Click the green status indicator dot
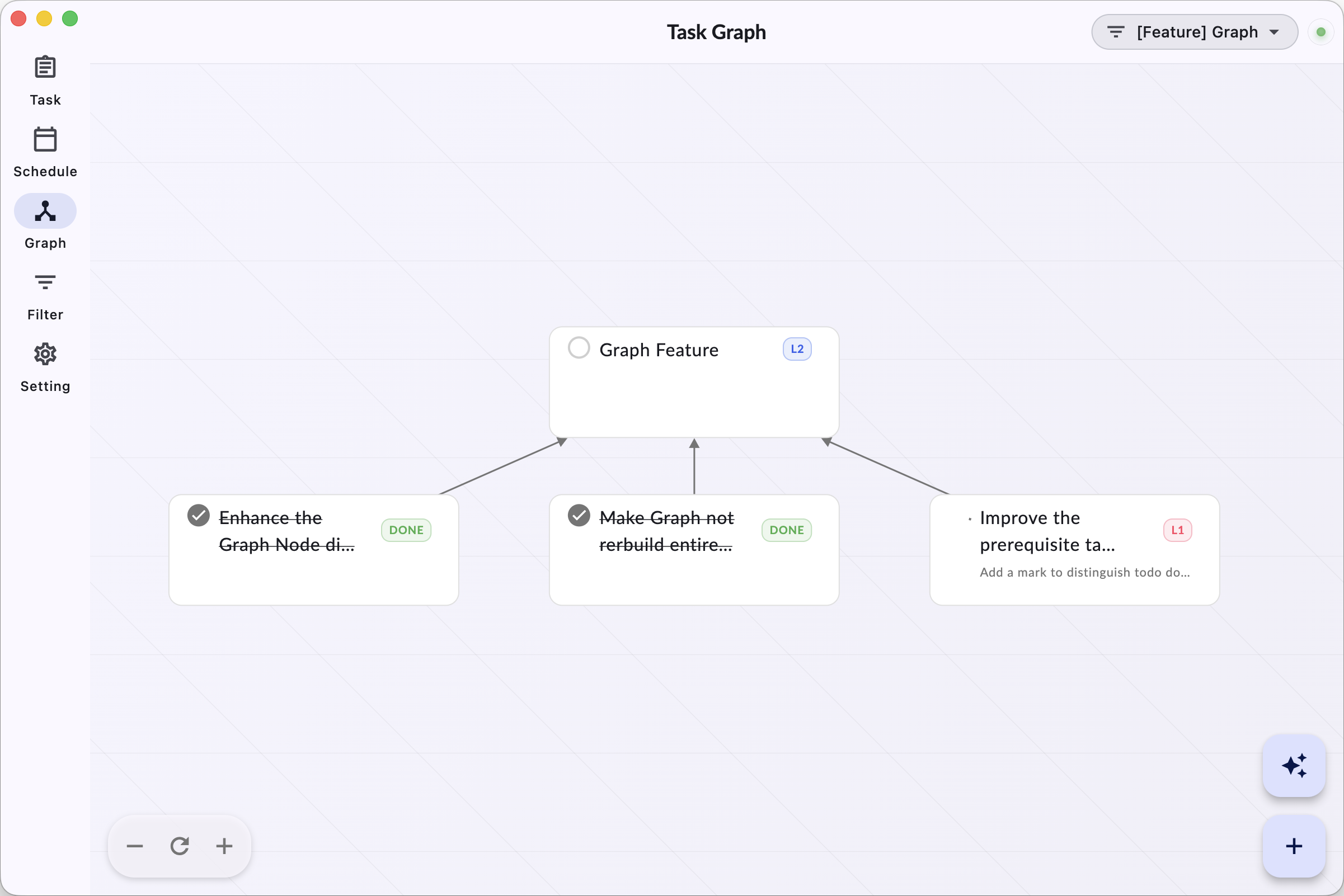Image resolution: width=1344 pixels, height=896 pixels. tap(1321, 32)
